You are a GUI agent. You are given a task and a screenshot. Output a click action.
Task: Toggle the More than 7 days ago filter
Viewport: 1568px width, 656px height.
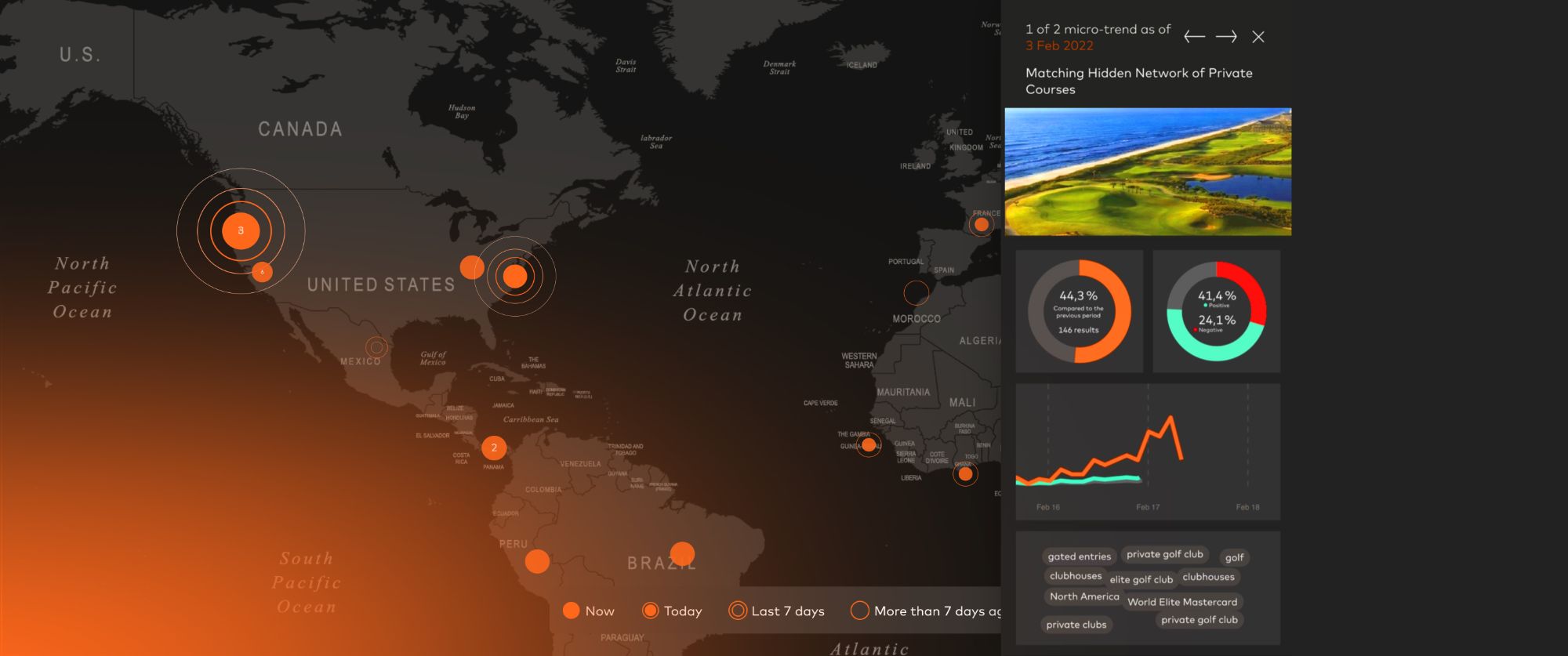click(x=926, y=611)
